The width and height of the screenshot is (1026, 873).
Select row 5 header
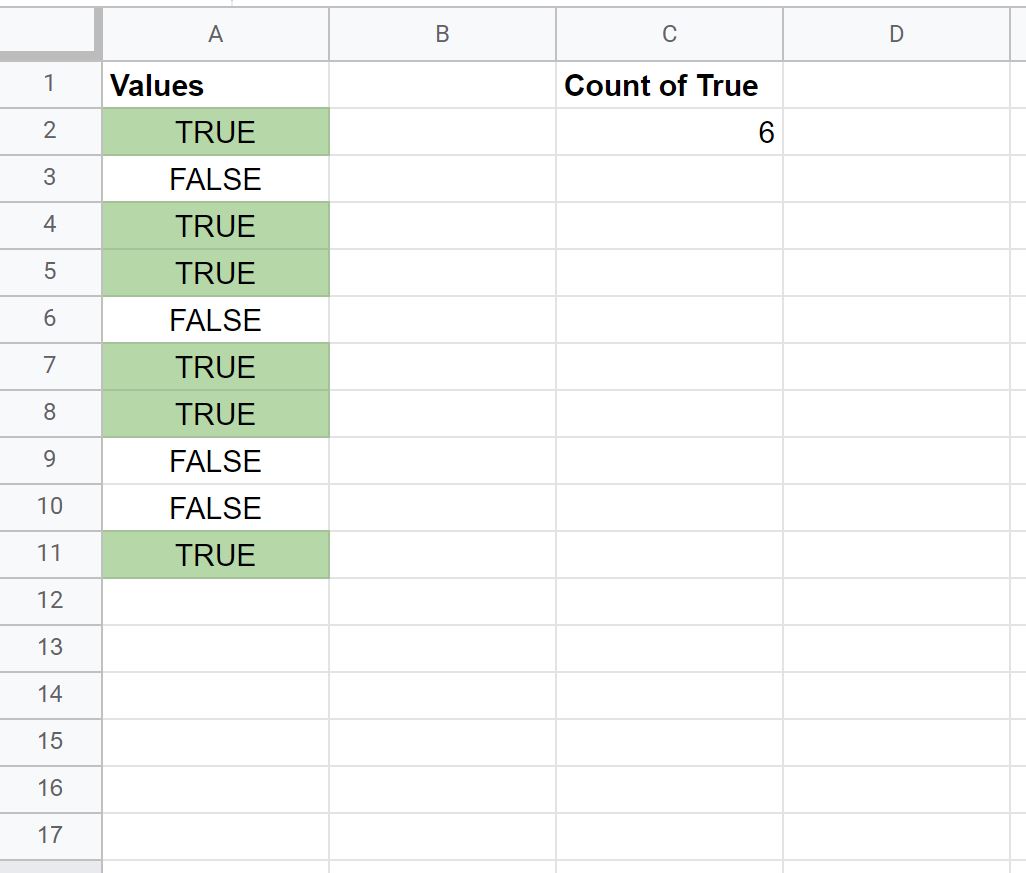coord(50,272)
